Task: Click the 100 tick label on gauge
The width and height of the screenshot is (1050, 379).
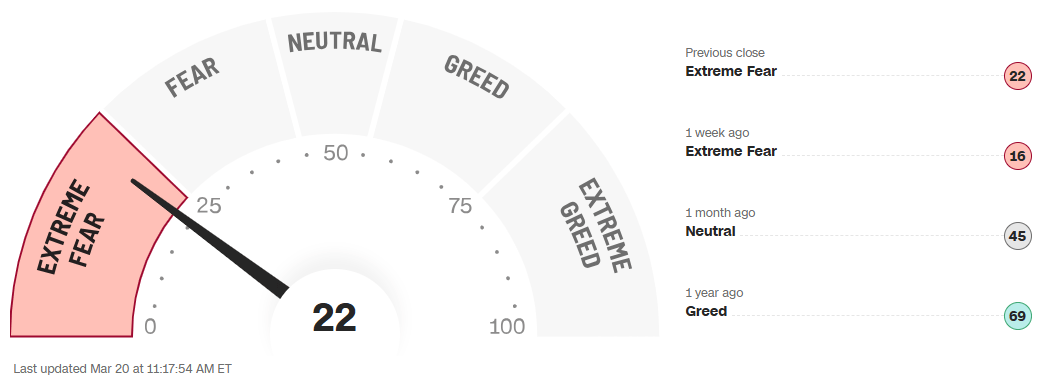Action: pyautogui.click(x=507, y=327)
